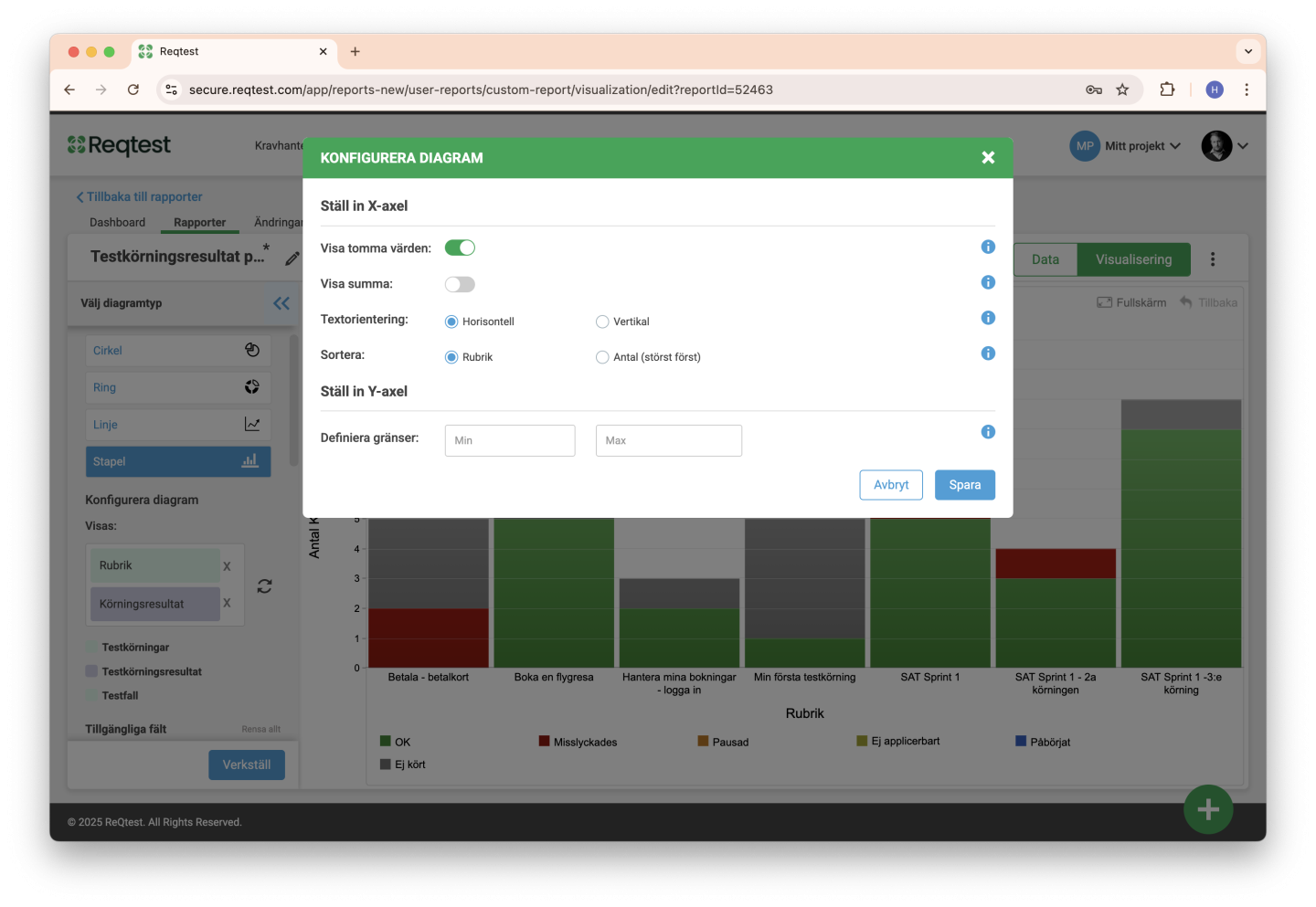Click the Avbryt button
Screen dimensions: 1316x907
(891, 485)
